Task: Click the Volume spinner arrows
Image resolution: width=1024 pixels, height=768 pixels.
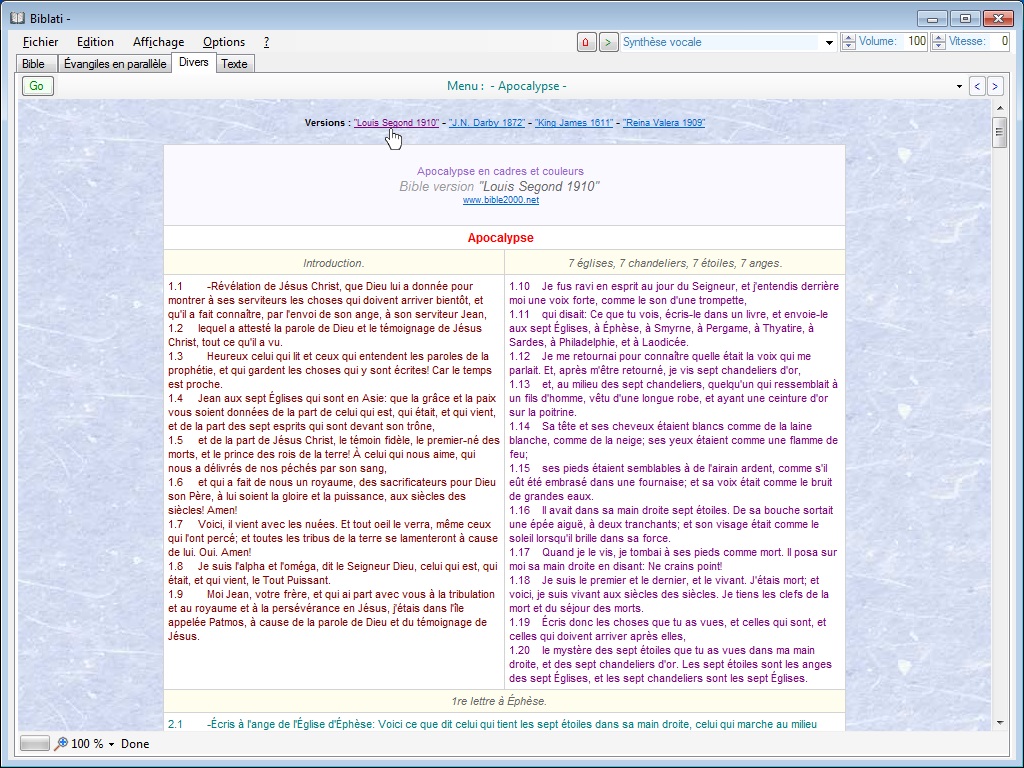Action: 849,42
